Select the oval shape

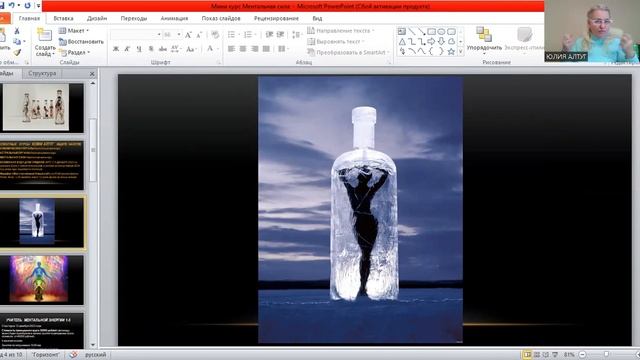pyautogui.click(x=441, y=31)
